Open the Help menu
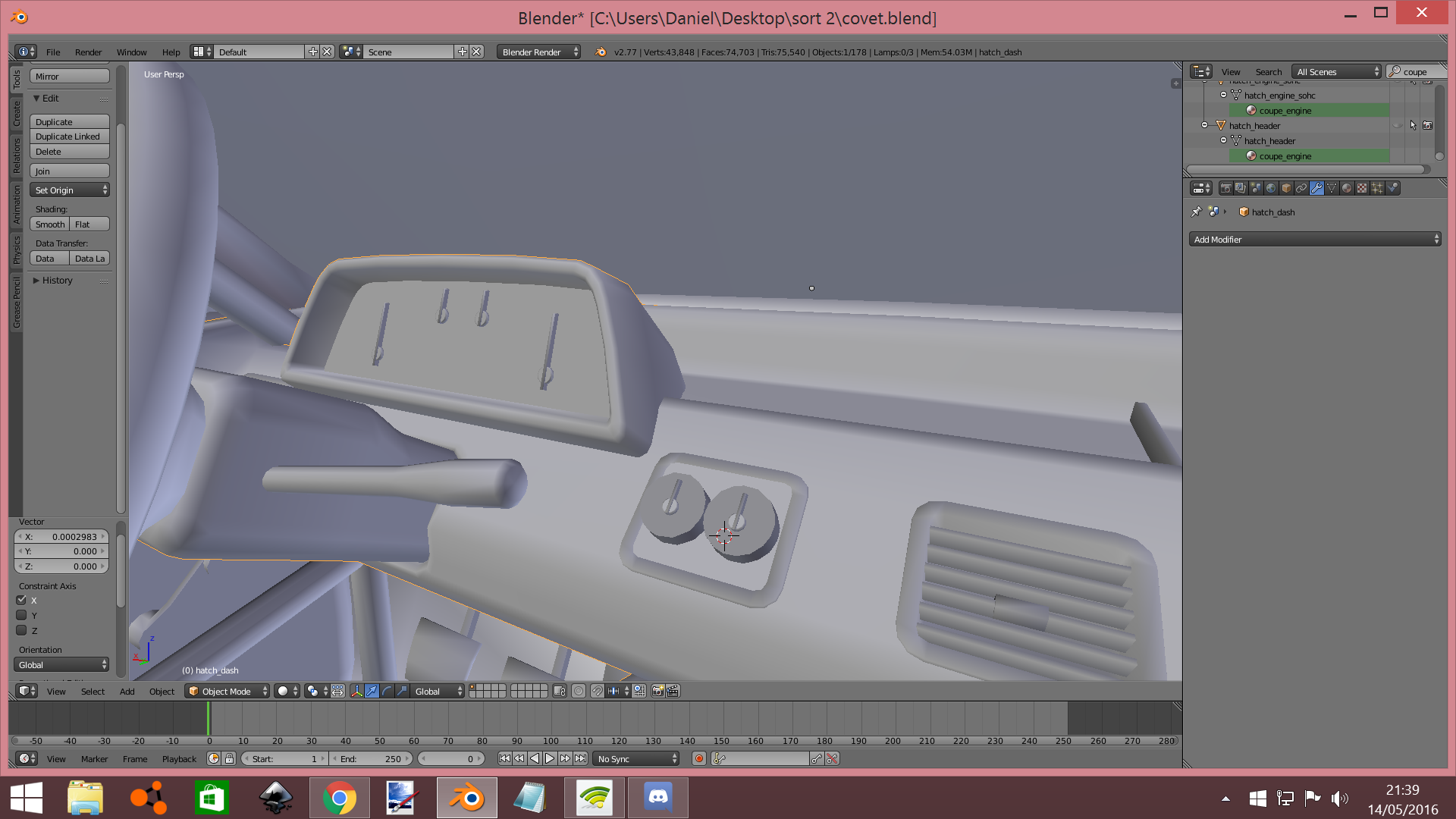The height and width of the screenshot is (819, 1456). 171,52
